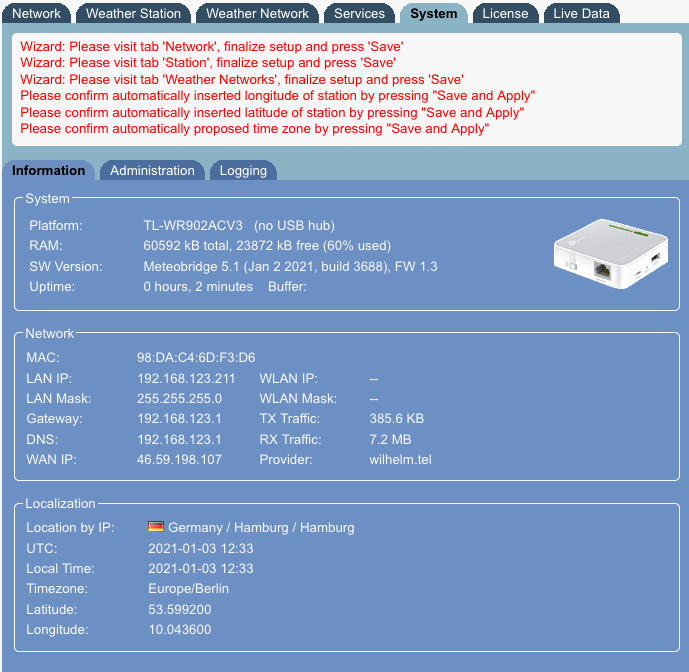Screen dimensions: 689x672
Task: Open the Network tab
Action: 36,13
